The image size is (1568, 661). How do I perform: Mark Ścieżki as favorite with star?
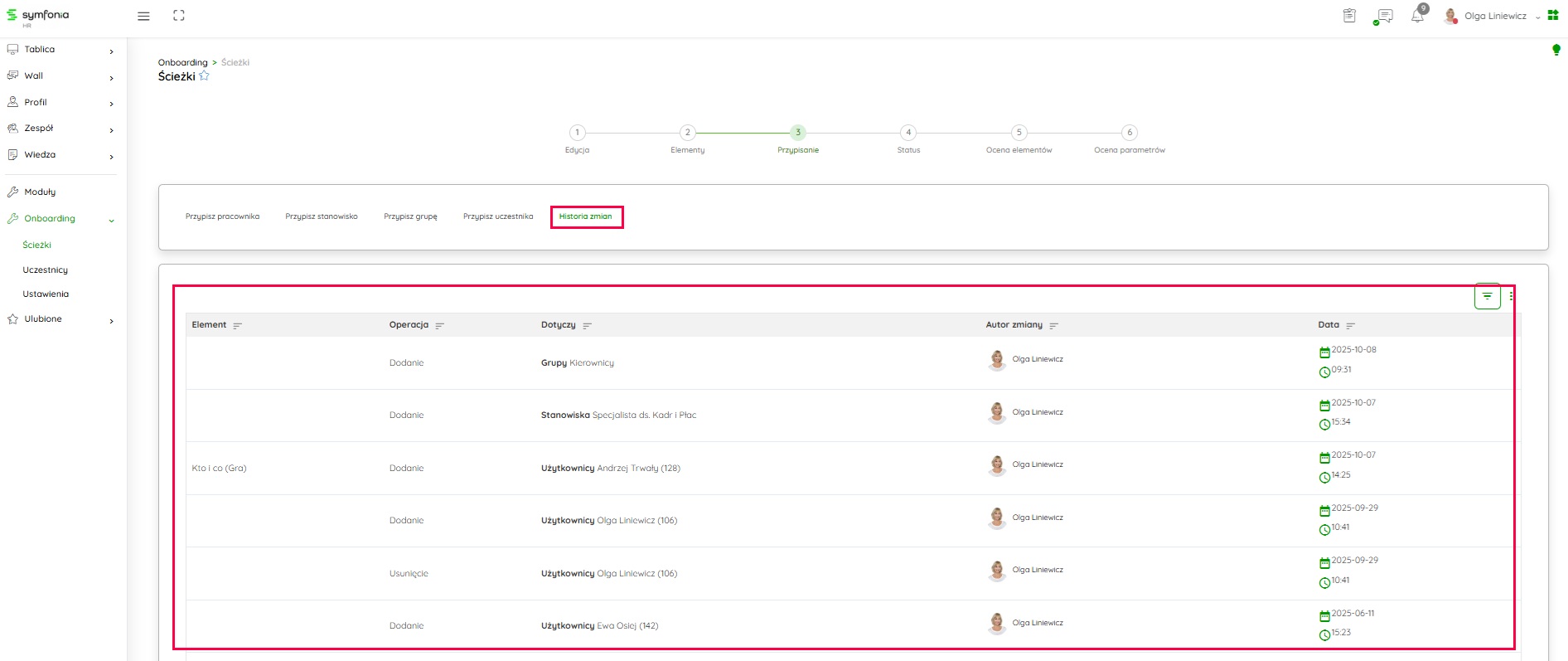pyautogui.click(x=205, y=76)
